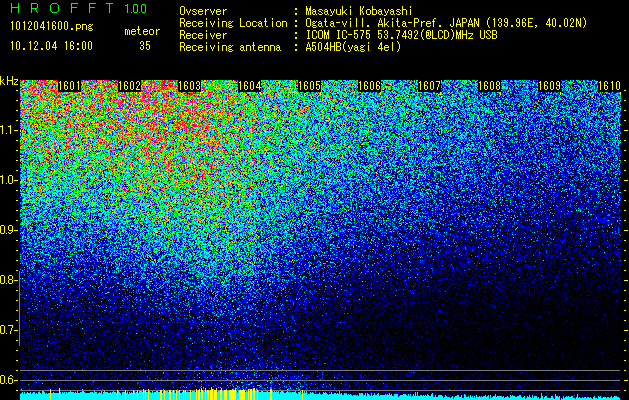Click the A504HB(yagi 4el) antenna text
The image size is (629, 400).
click(353, 47)
